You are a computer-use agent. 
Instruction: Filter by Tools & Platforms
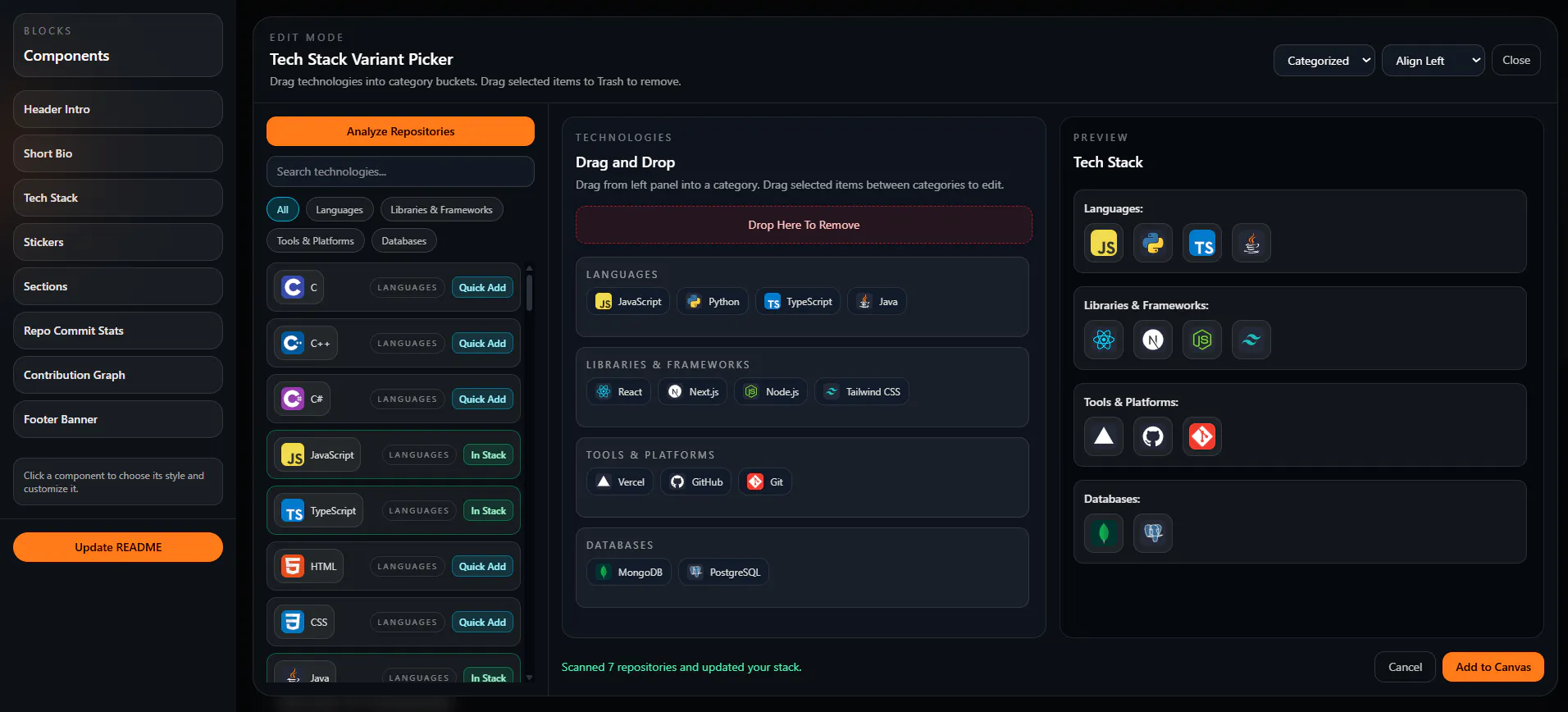click(x=316, y=241)
